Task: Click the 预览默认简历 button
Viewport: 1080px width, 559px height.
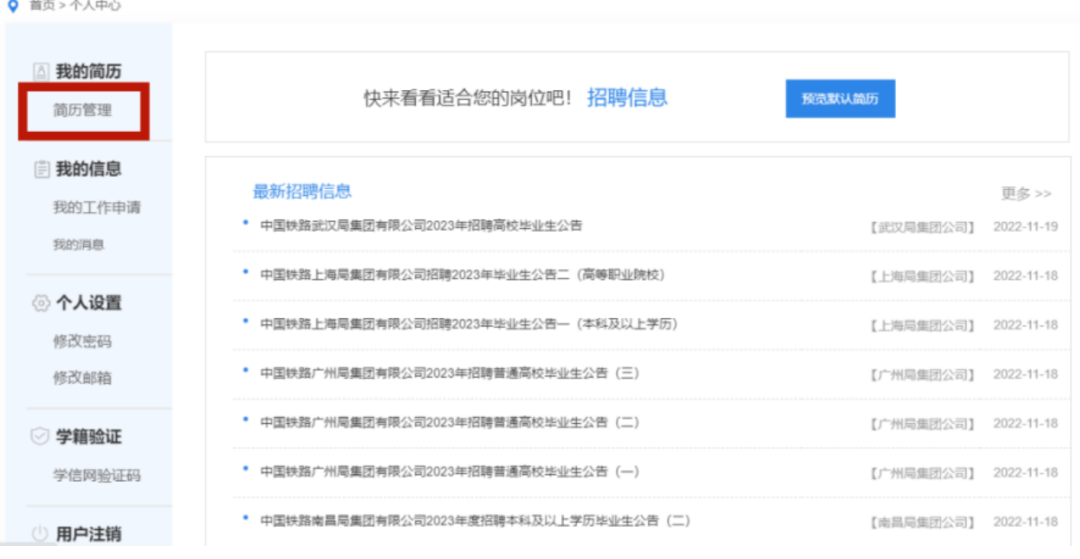Action: [840, 98]
